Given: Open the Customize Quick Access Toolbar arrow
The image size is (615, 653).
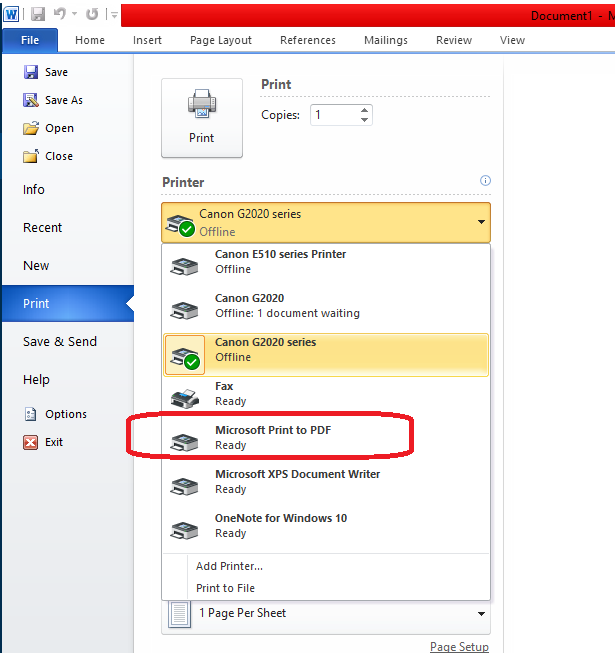Looking at the screenshot, I should (114, 15).
